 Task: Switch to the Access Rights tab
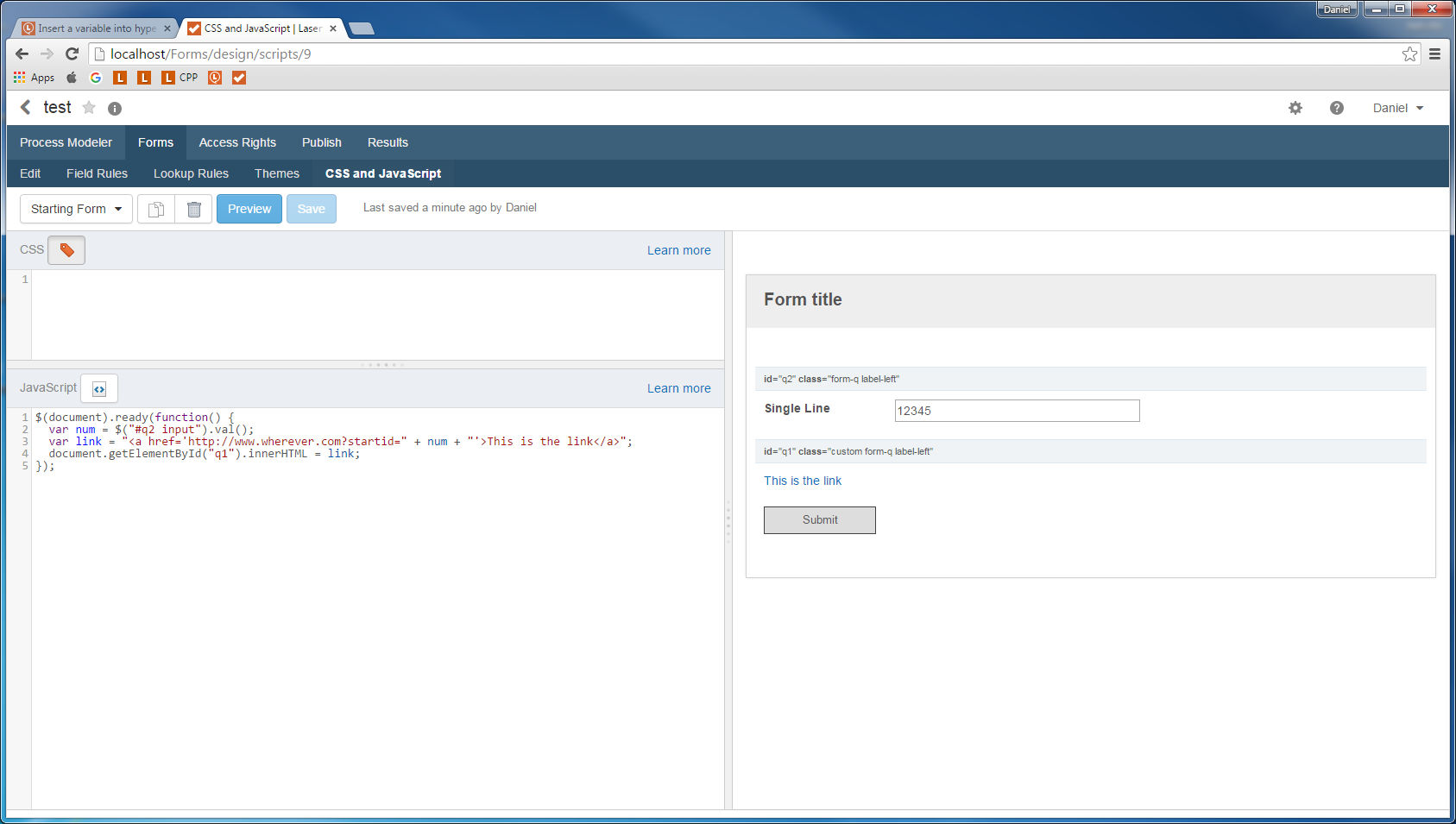(237, 142)
